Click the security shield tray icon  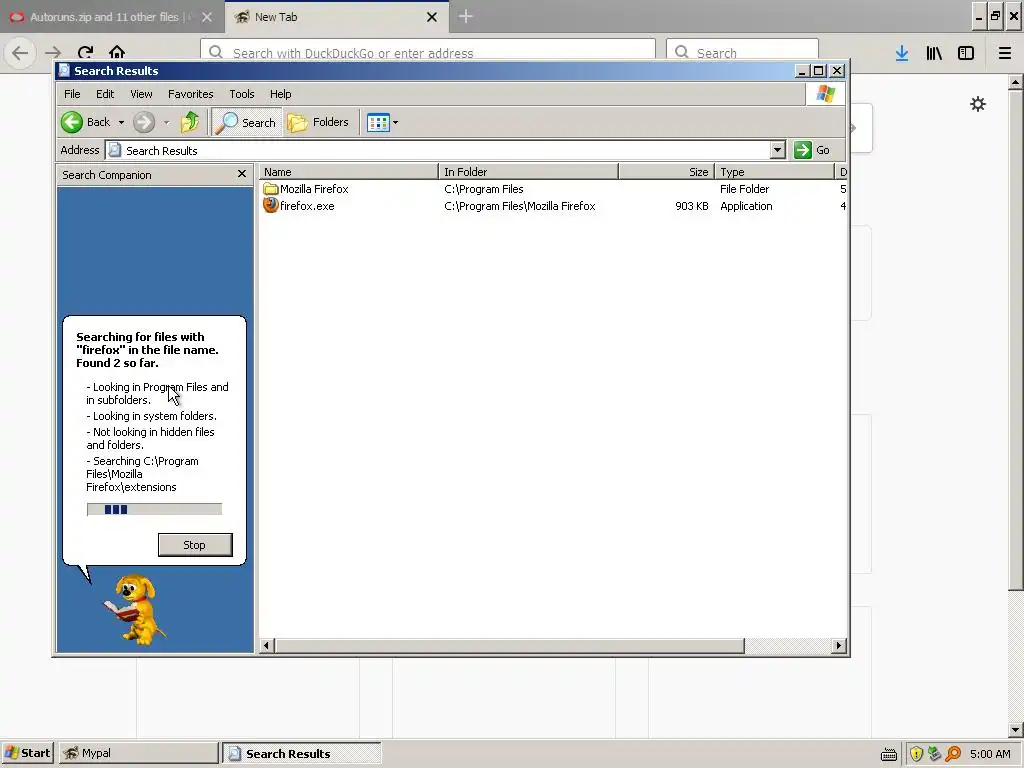(916, 754)
